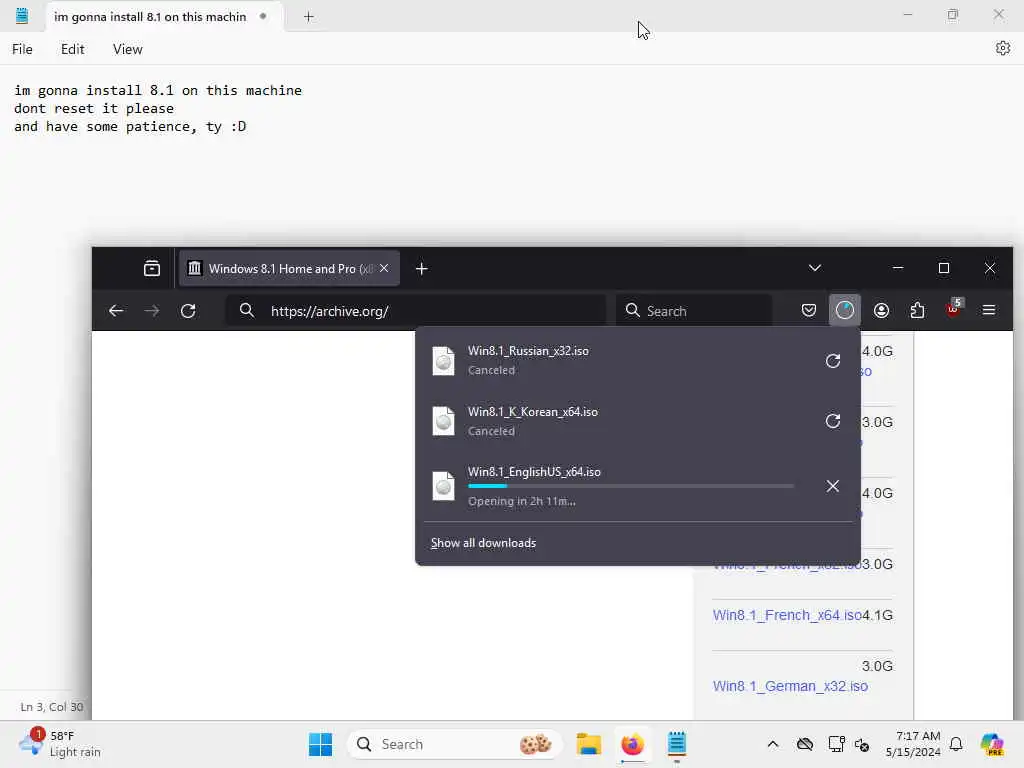This screenshot has height=768, width=1024.
Task: Add a new Notepad tab
Action: (x=309, y=17)
